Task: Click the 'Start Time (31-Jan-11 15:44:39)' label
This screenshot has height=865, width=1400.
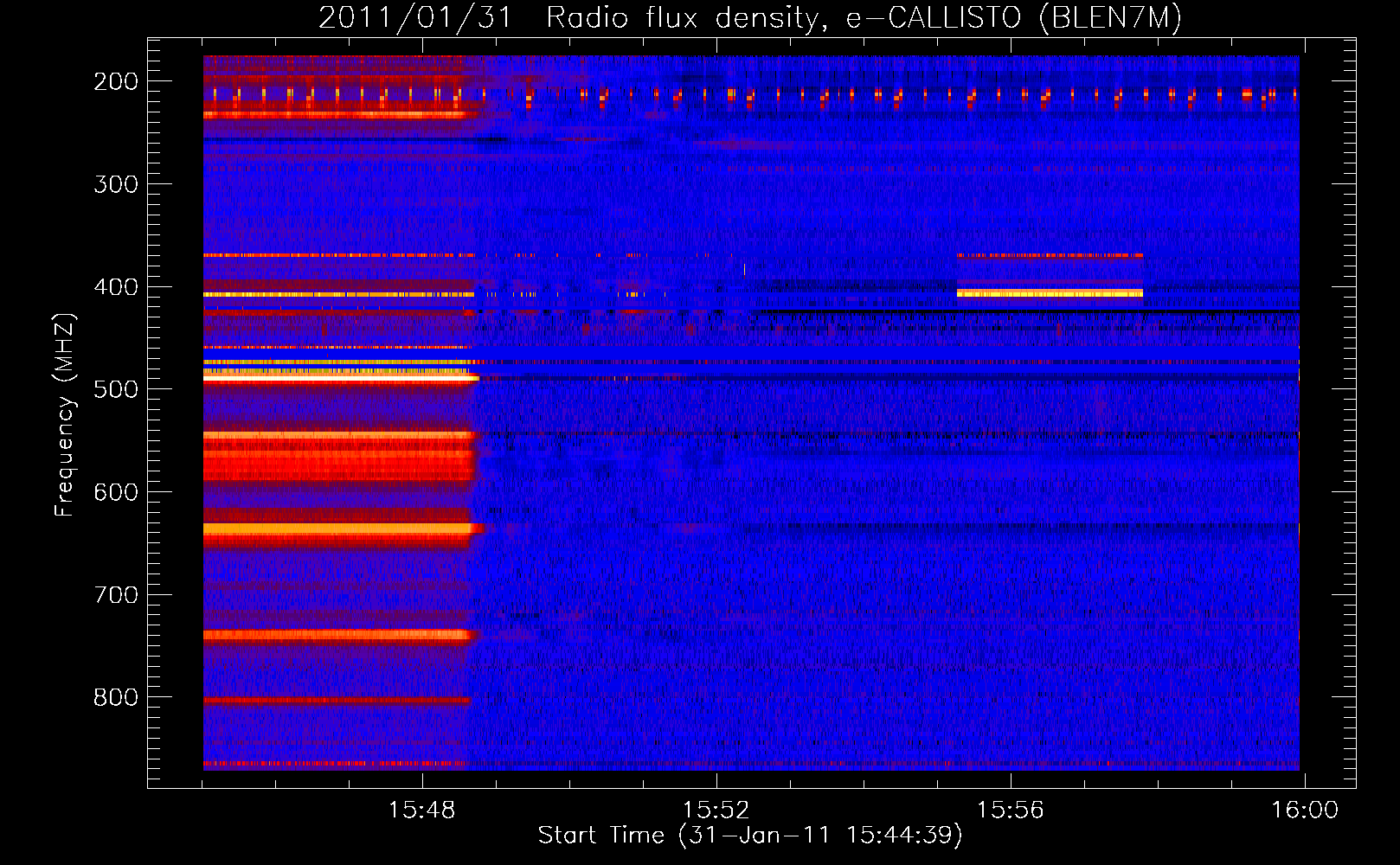Action: (750, 836)
